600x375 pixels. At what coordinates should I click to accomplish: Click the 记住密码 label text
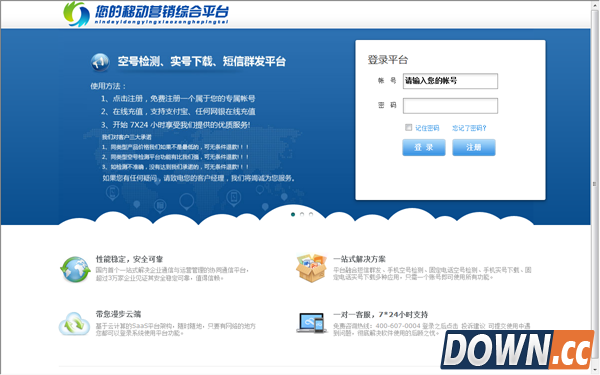coord(427,128)
